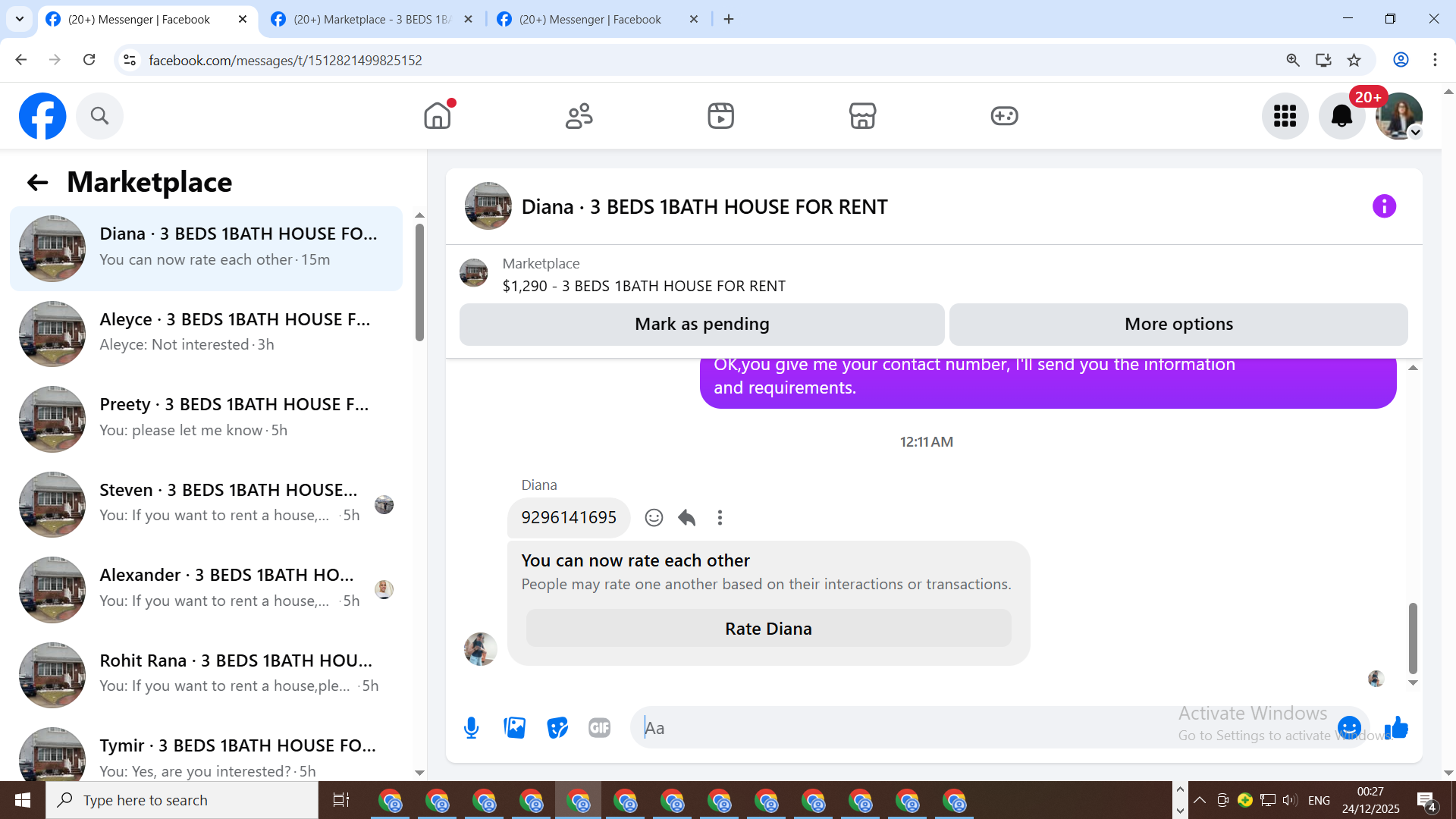Open More options for the listing
Image resolution: width=1456 pixels, height=819 pixels.
click(1178, 325)
